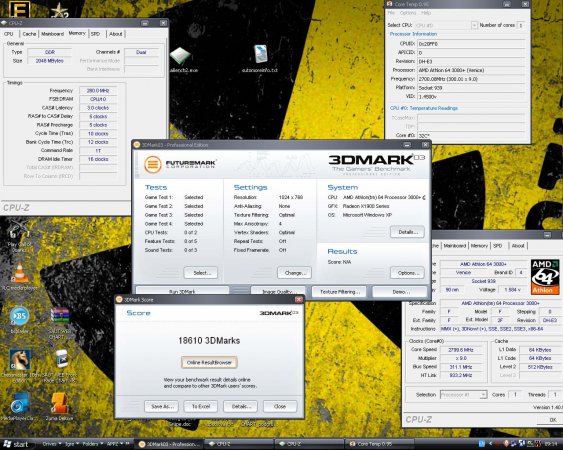This screenshot has height=450, width=563.
Task: Click OK button in right CPU-Z window
Action: (551, 419)
